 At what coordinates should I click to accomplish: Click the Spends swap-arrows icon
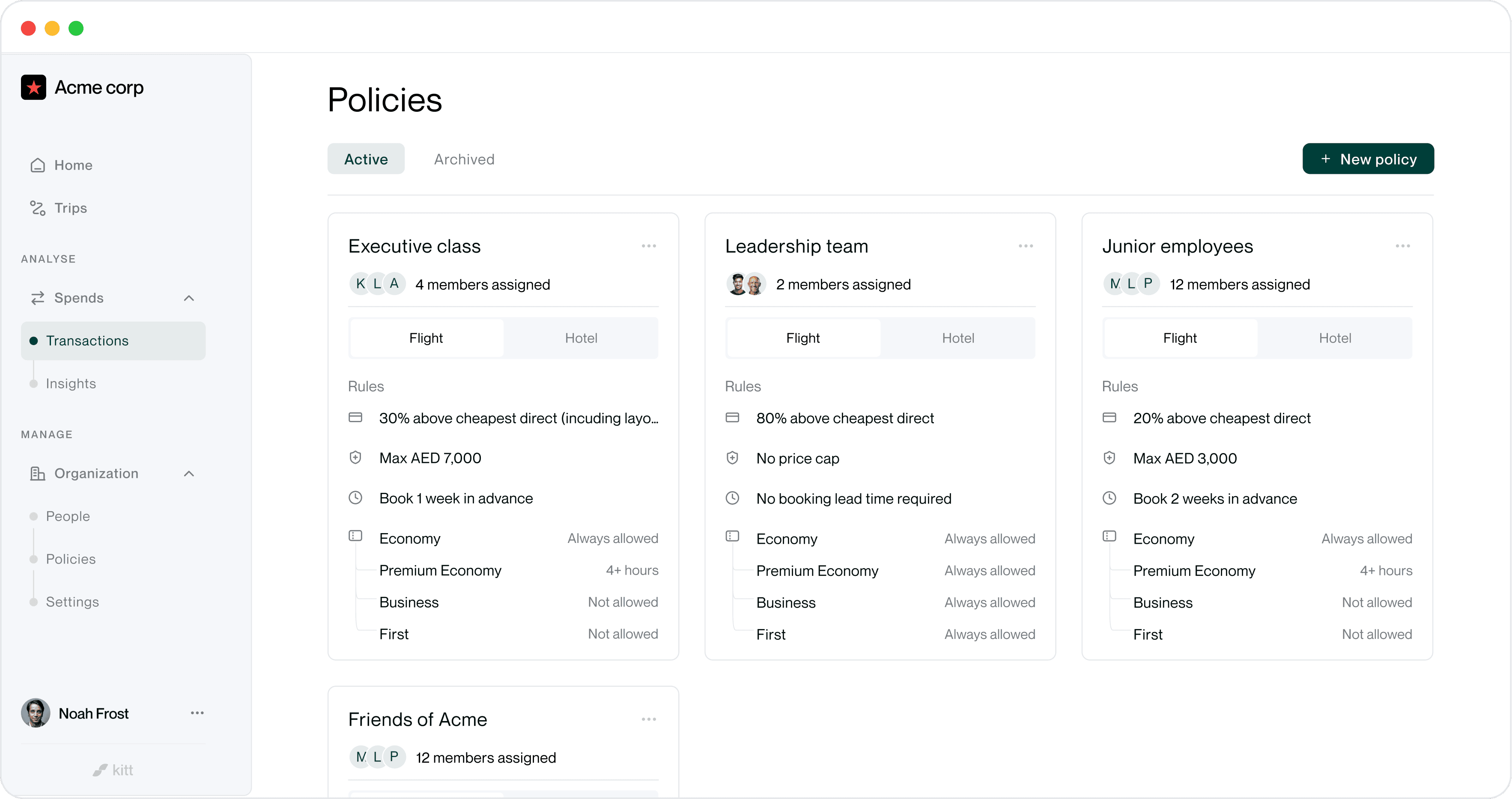(38, 298)
